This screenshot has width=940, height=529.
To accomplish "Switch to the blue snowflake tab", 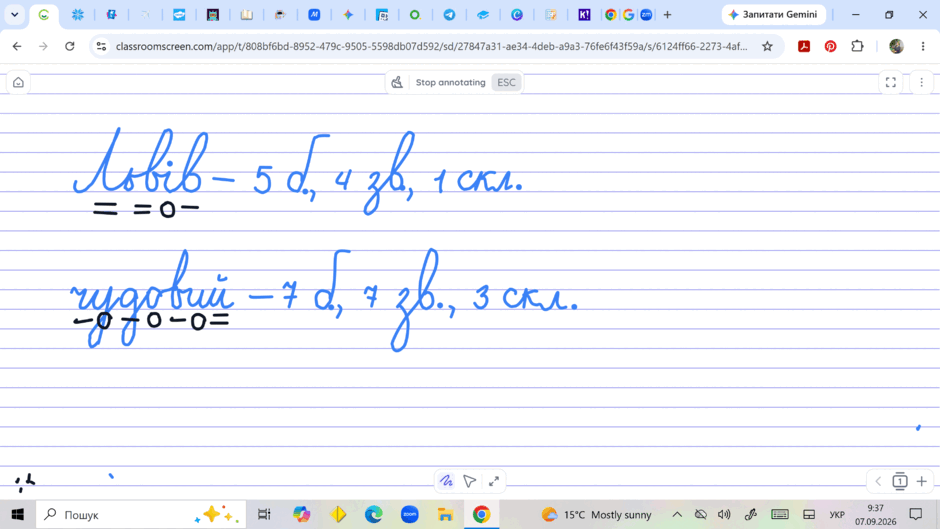I will [77, 15].
